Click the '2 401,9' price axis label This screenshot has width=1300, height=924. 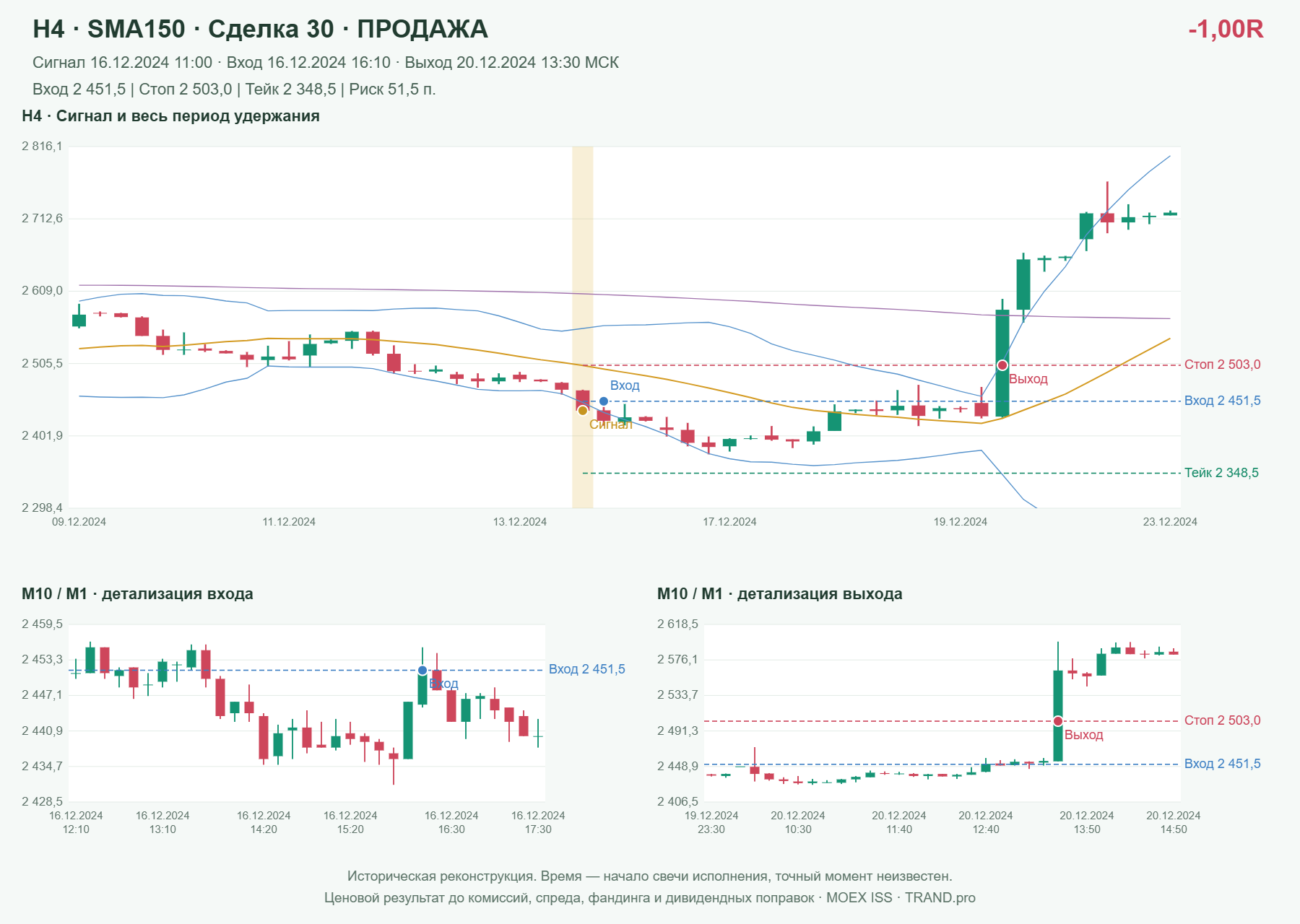pyautogui.click(x=42, y=436)
